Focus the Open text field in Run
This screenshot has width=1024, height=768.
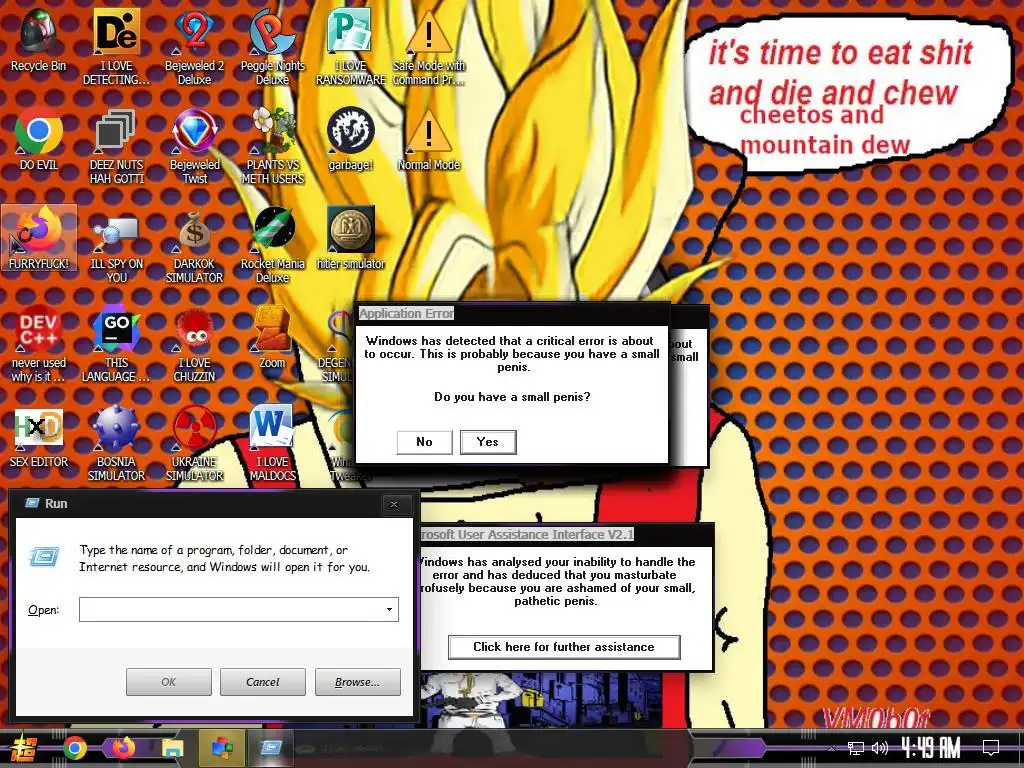coord(231,609)
